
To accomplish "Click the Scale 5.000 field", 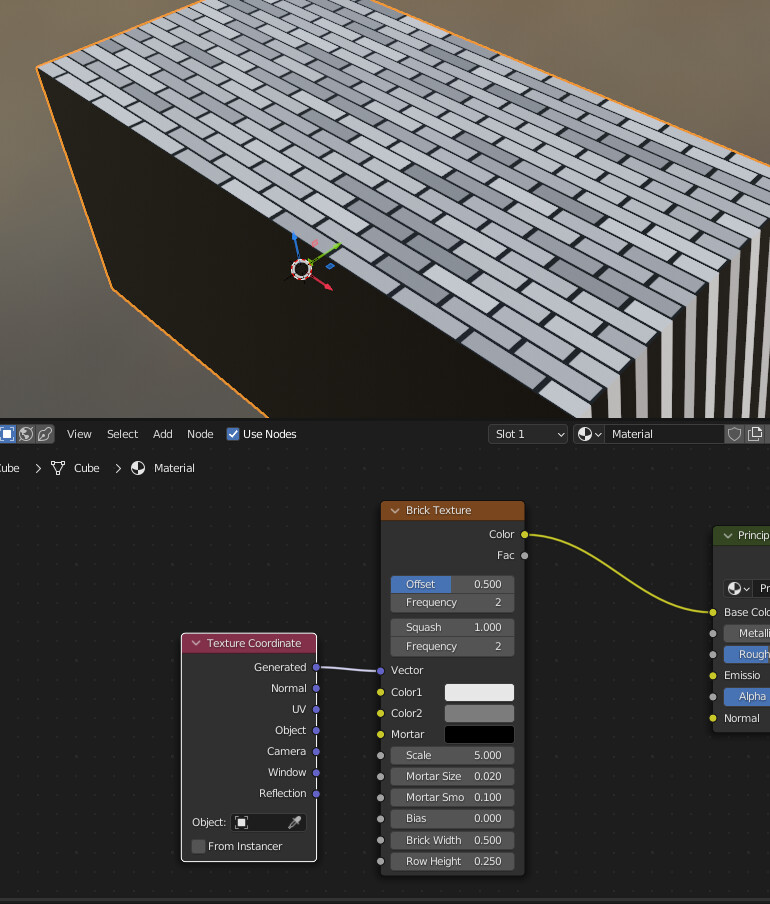I will point(452,755).
